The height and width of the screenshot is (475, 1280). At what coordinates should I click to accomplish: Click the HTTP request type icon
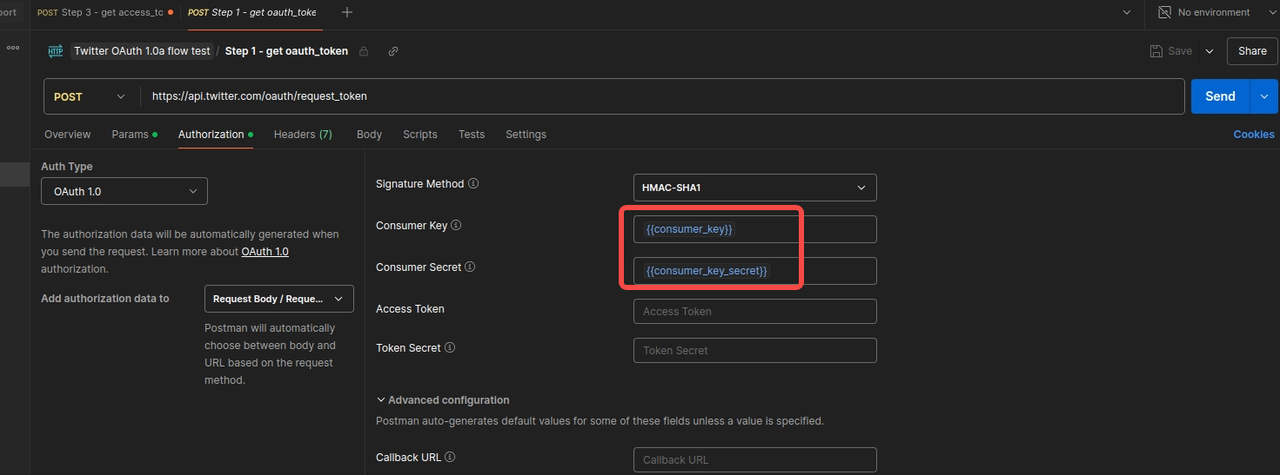point(56,51)
